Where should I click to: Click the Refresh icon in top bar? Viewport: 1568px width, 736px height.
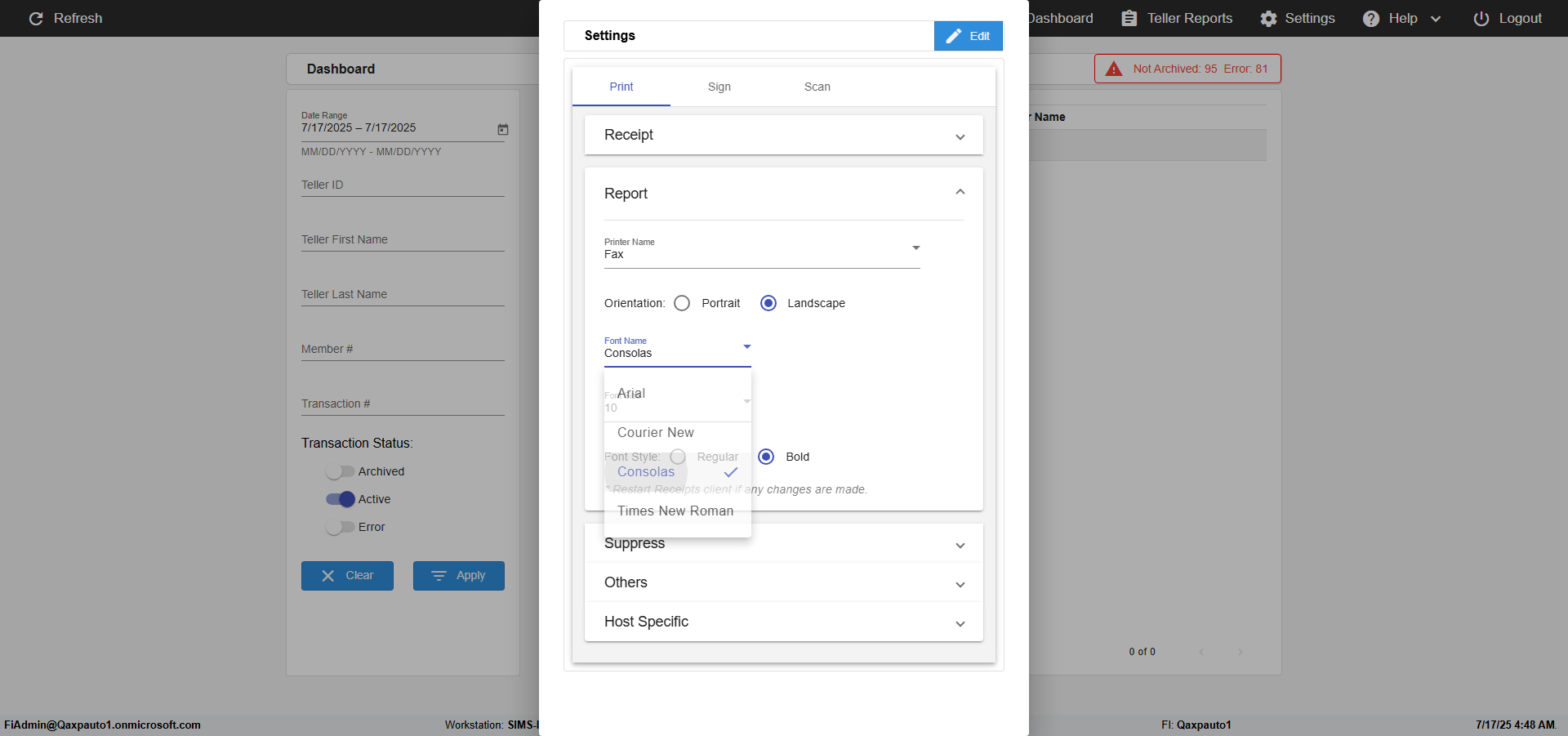pyautogui.click(x=36, y=18)
